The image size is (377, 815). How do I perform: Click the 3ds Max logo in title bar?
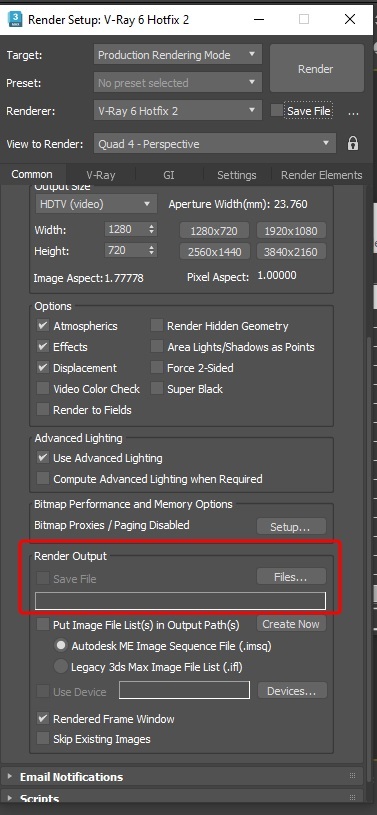[15, 19]
